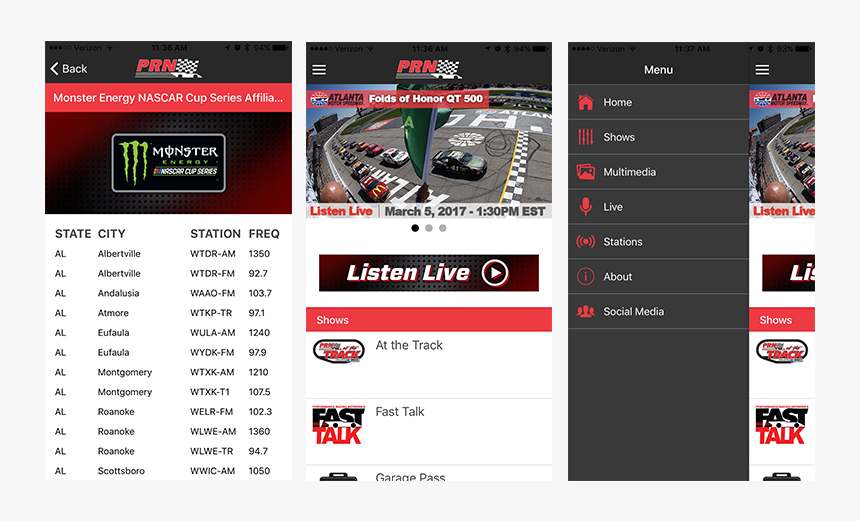
Task: Click At the Track logo on third screen
Action: 782,351
